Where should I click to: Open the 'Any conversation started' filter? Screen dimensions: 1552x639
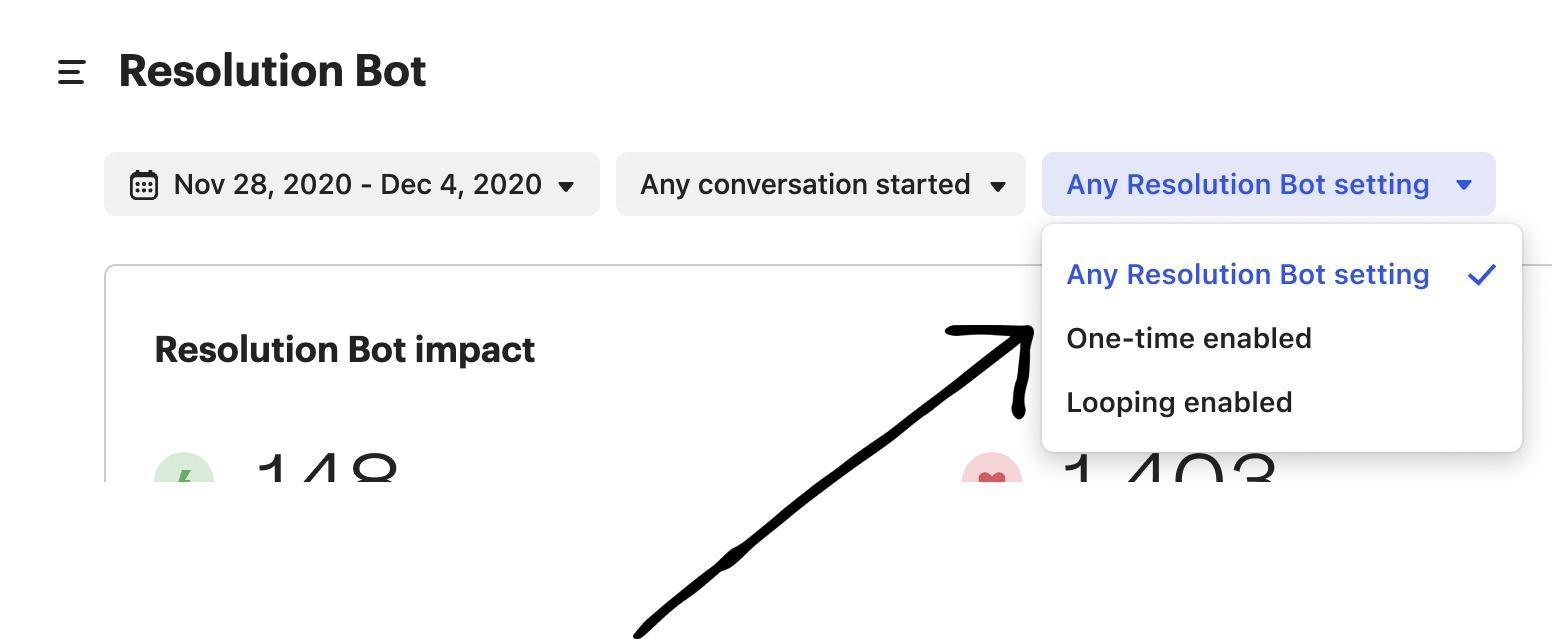[805, 184]
